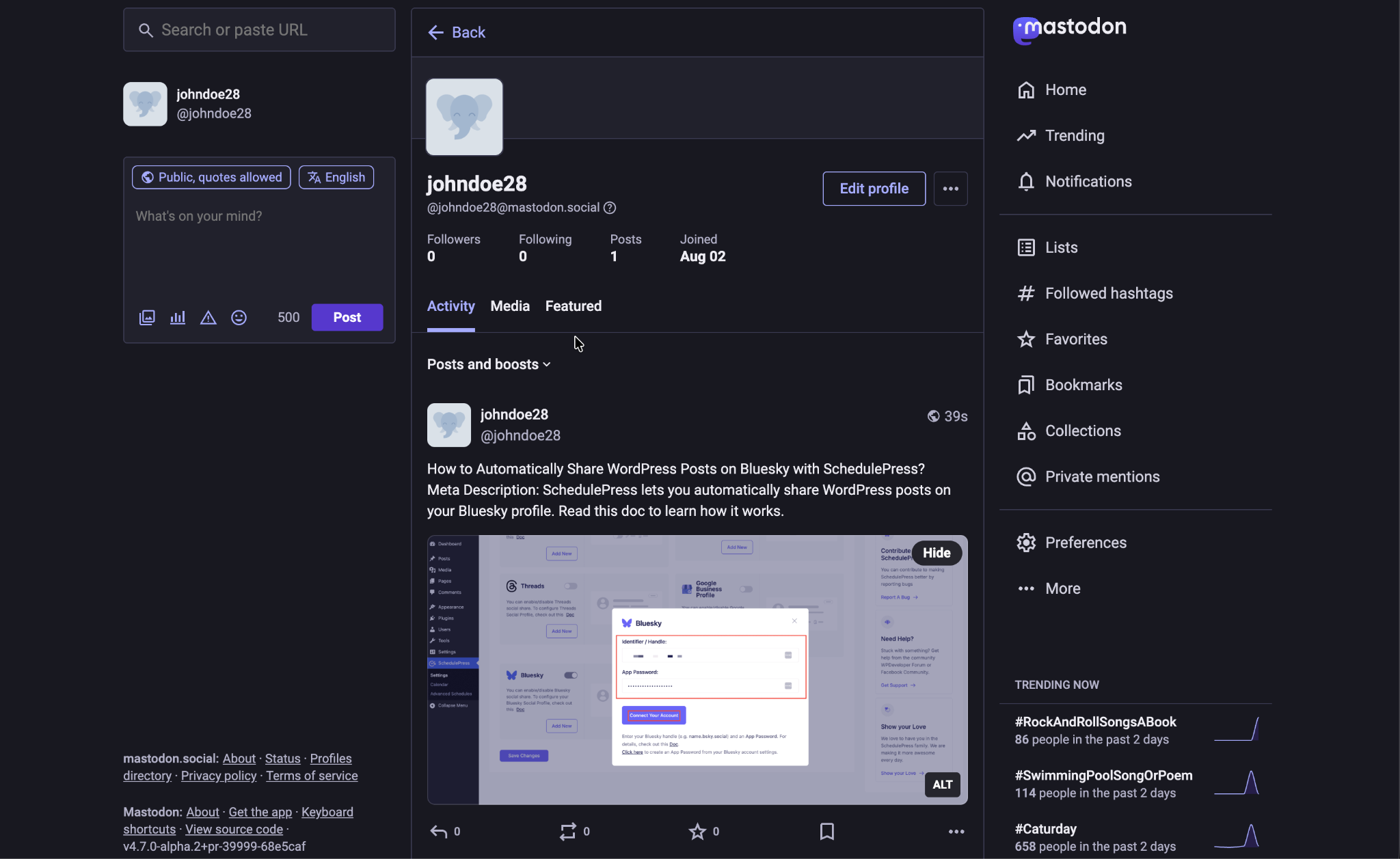Open Lists in sidebar

pyautogui.click(x=1047, y=248)
